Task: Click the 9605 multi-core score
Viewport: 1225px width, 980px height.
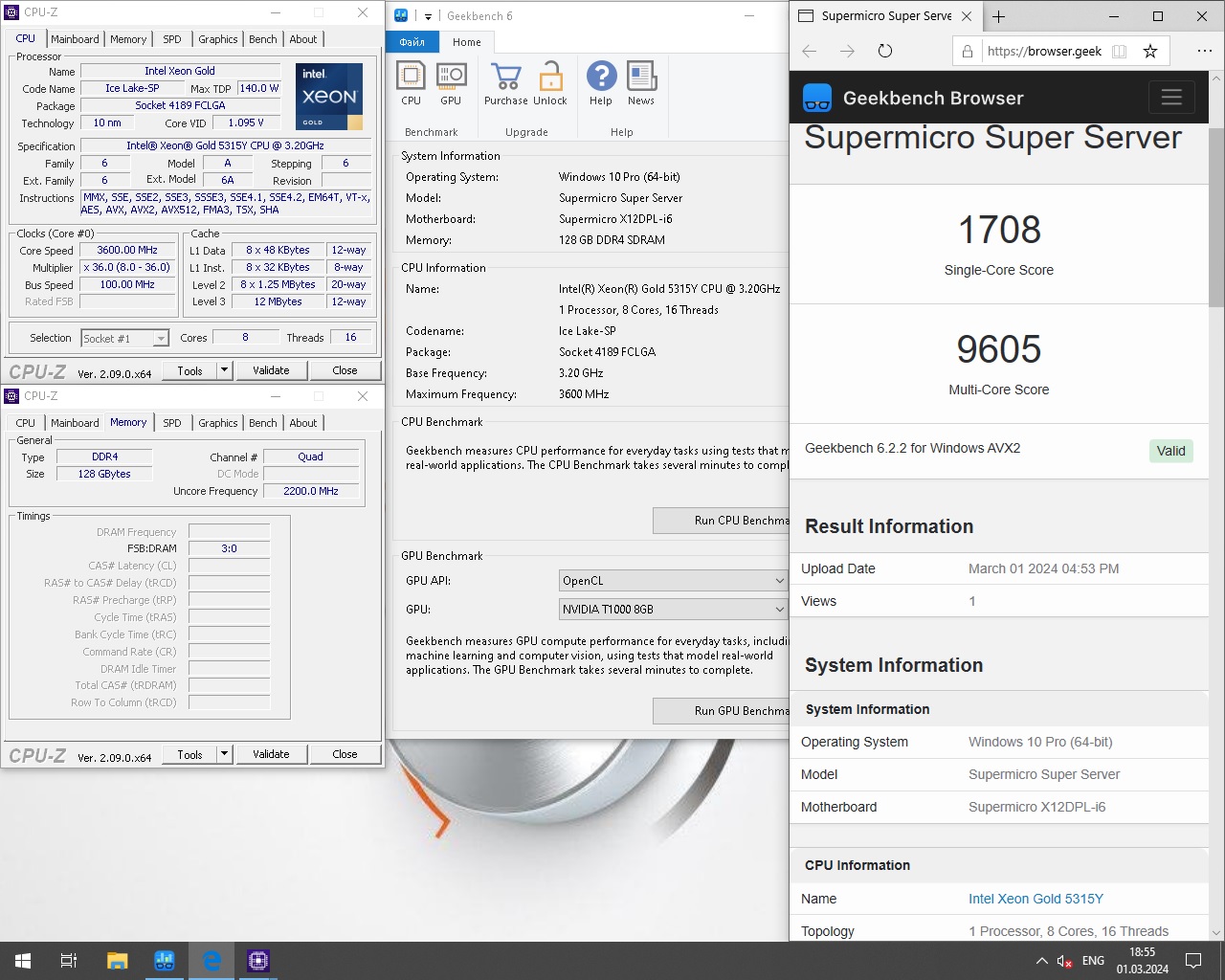Action: point(999,349)
